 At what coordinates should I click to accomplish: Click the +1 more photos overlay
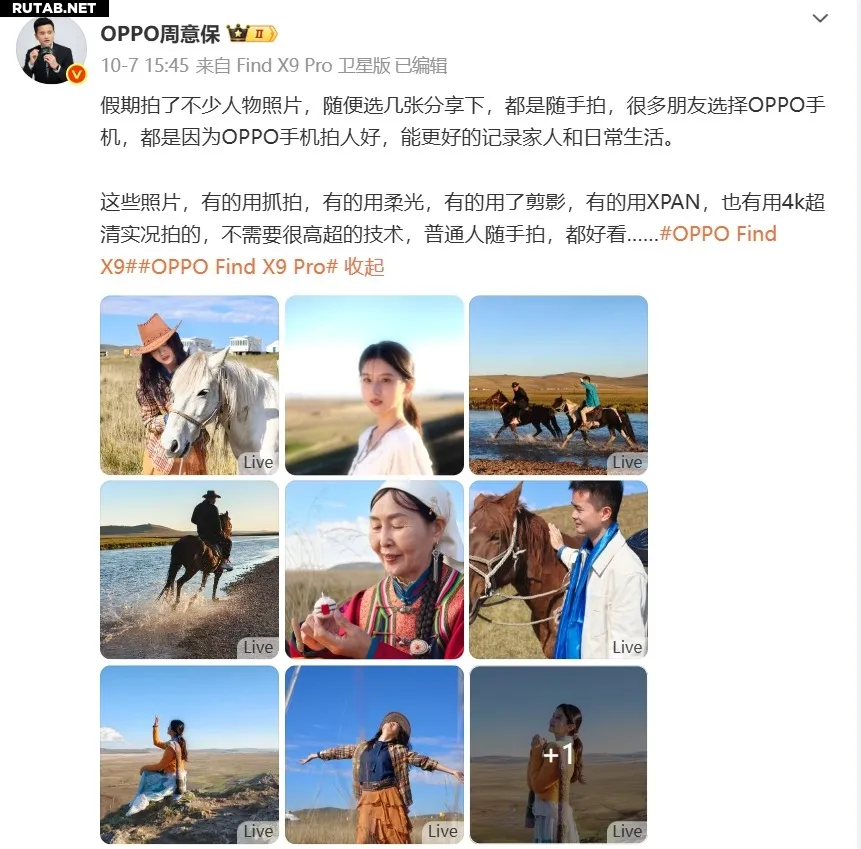pos(558,755)
